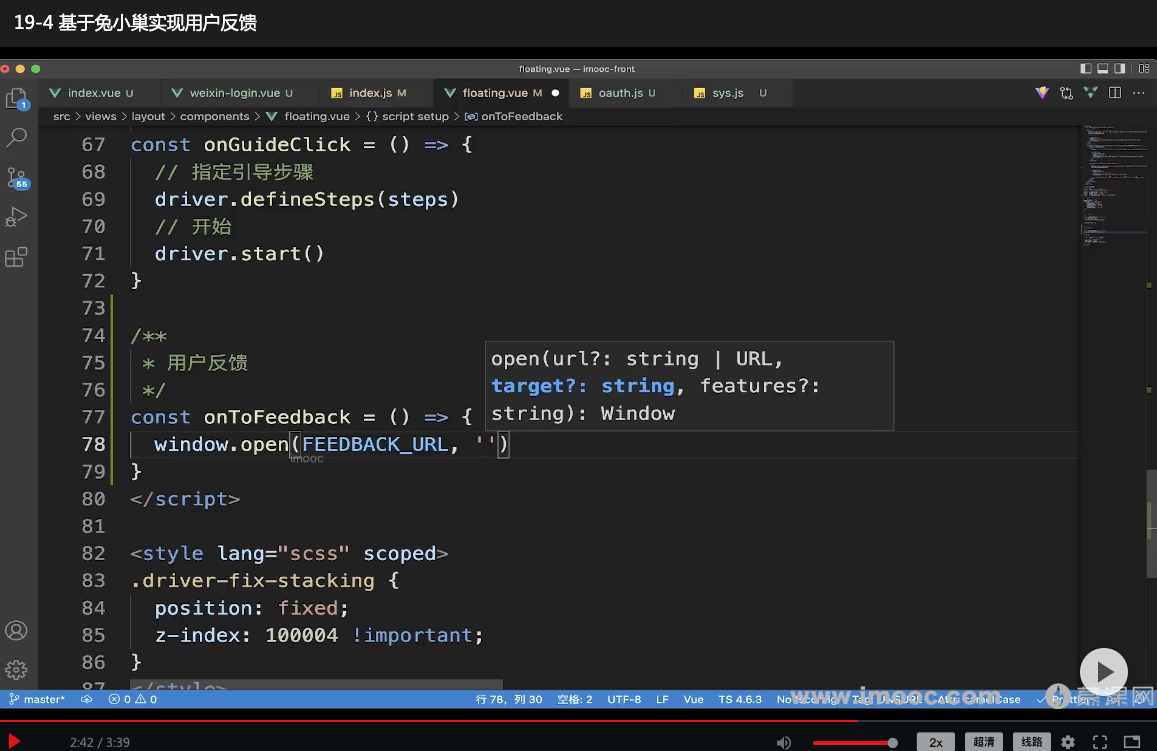Click the play button at bottom-left of the player
1157x751 pixels.
(x=13, y=741)
